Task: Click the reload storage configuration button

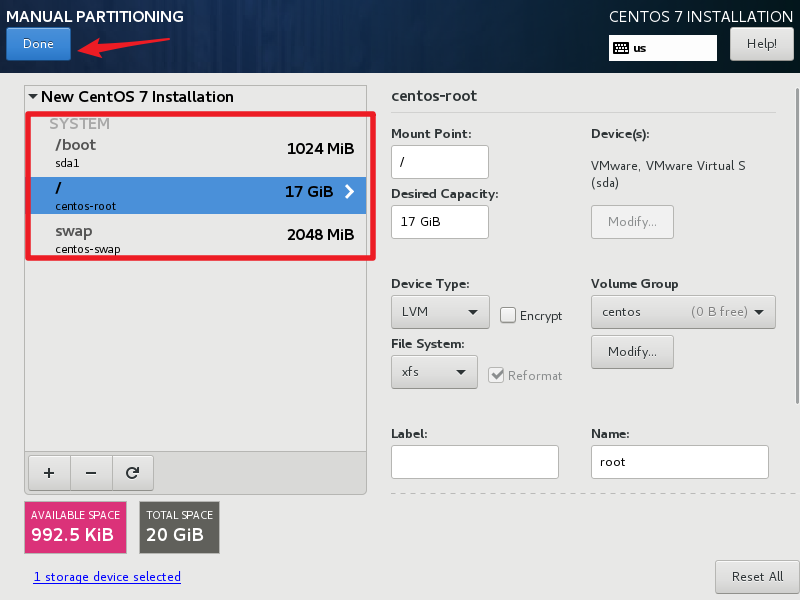Action: 133,473
